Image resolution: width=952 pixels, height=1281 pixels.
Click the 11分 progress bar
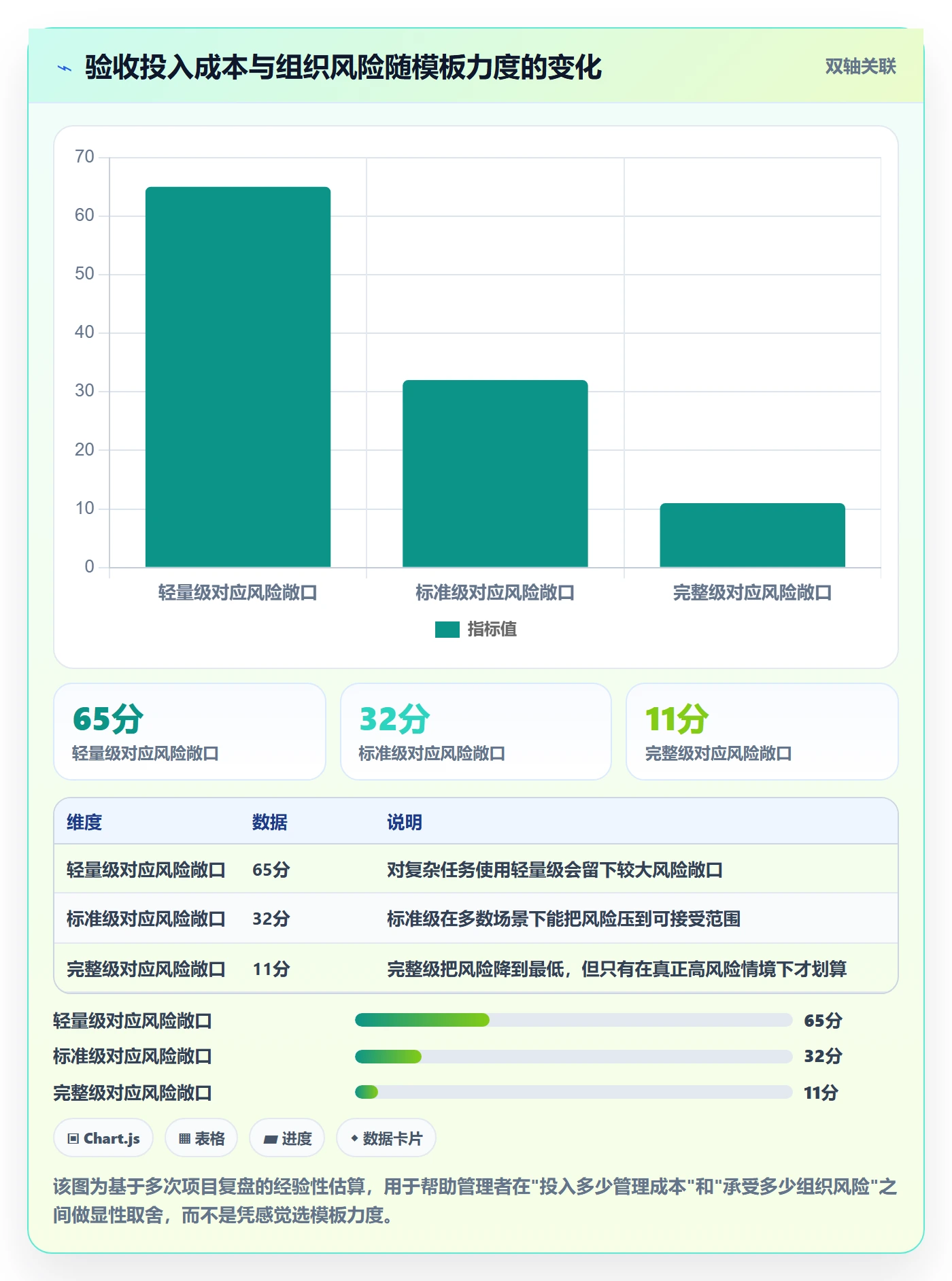coord(574,1092)
